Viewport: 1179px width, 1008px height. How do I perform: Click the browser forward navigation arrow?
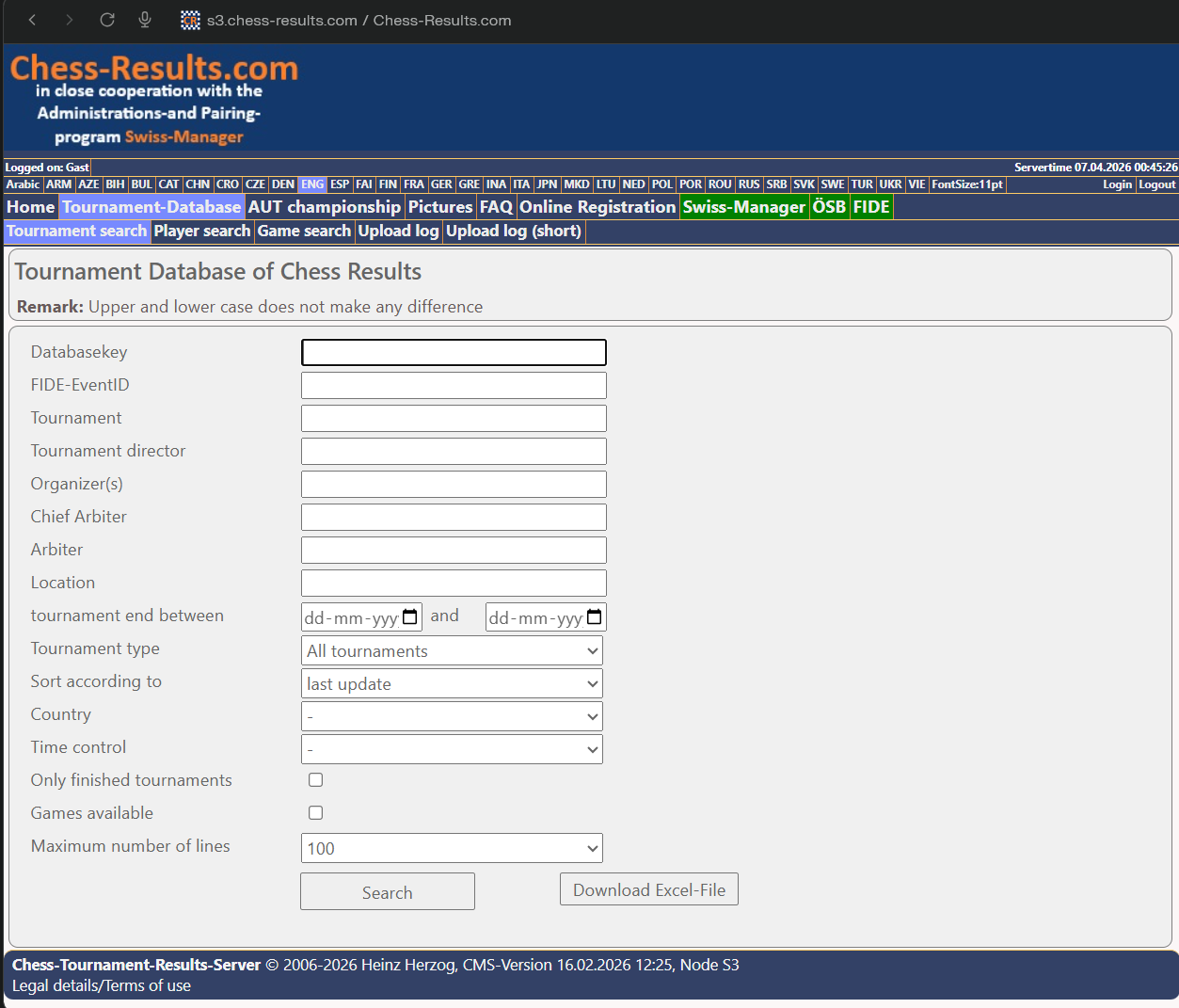click(x=69, y=20)
